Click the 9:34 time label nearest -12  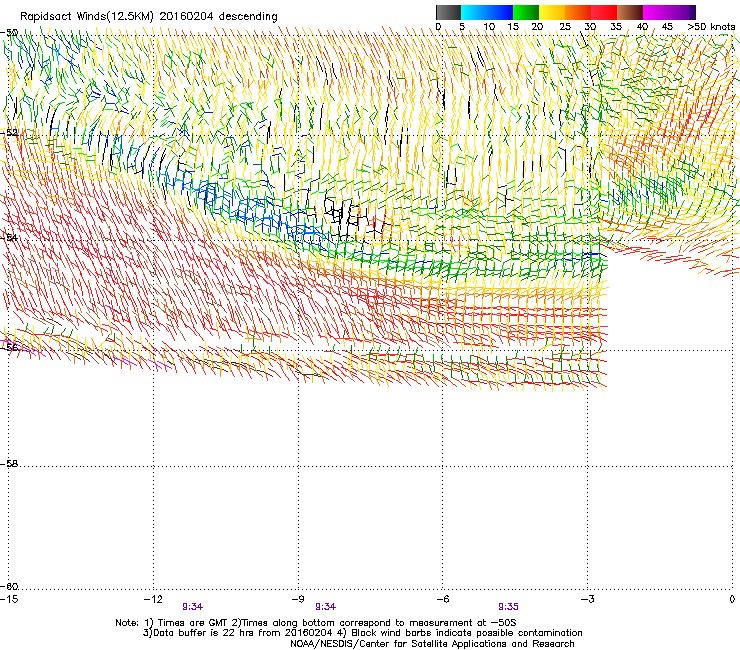pos(193,607)
